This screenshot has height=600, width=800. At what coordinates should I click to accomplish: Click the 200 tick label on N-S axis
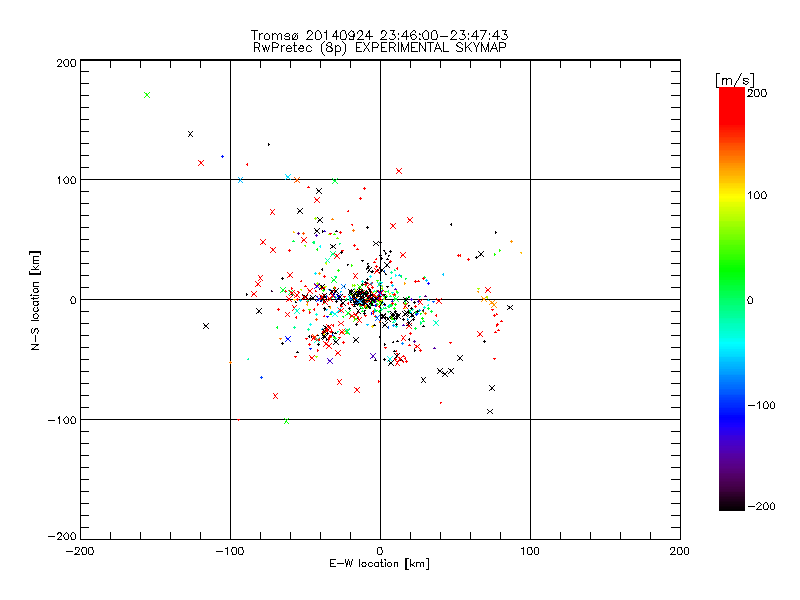click(66, 63)
